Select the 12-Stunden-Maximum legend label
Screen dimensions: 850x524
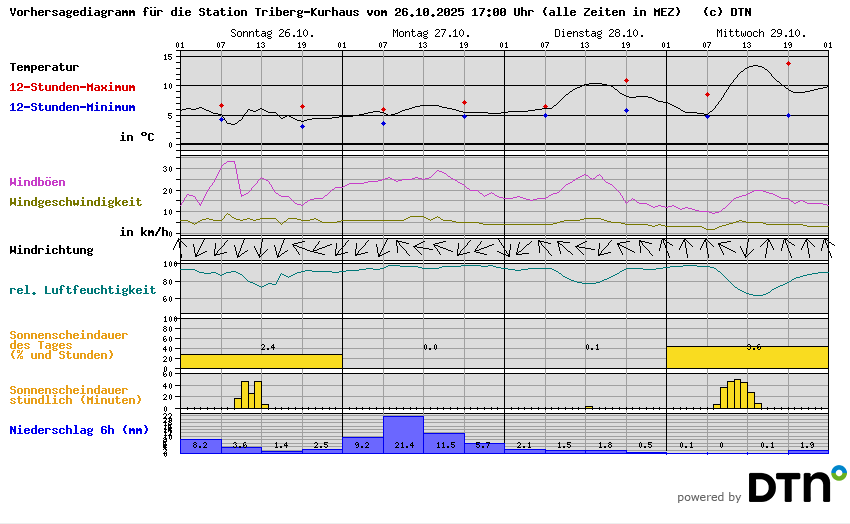[x=72, y=87]
